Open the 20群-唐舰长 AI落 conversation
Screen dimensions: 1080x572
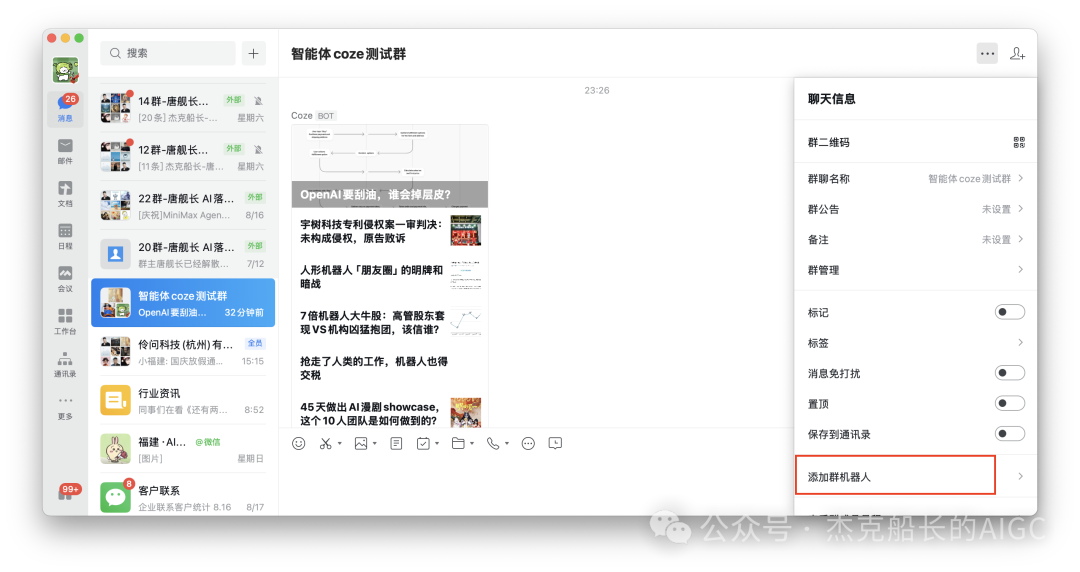pos(183,254)
